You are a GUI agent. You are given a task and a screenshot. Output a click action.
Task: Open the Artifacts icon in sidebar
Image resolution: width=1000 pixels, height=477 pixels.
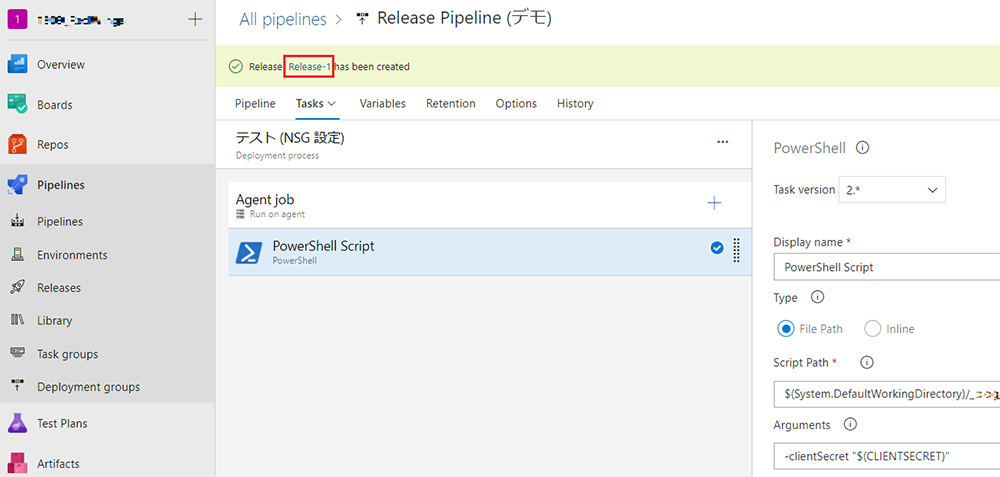click(17, 464)
